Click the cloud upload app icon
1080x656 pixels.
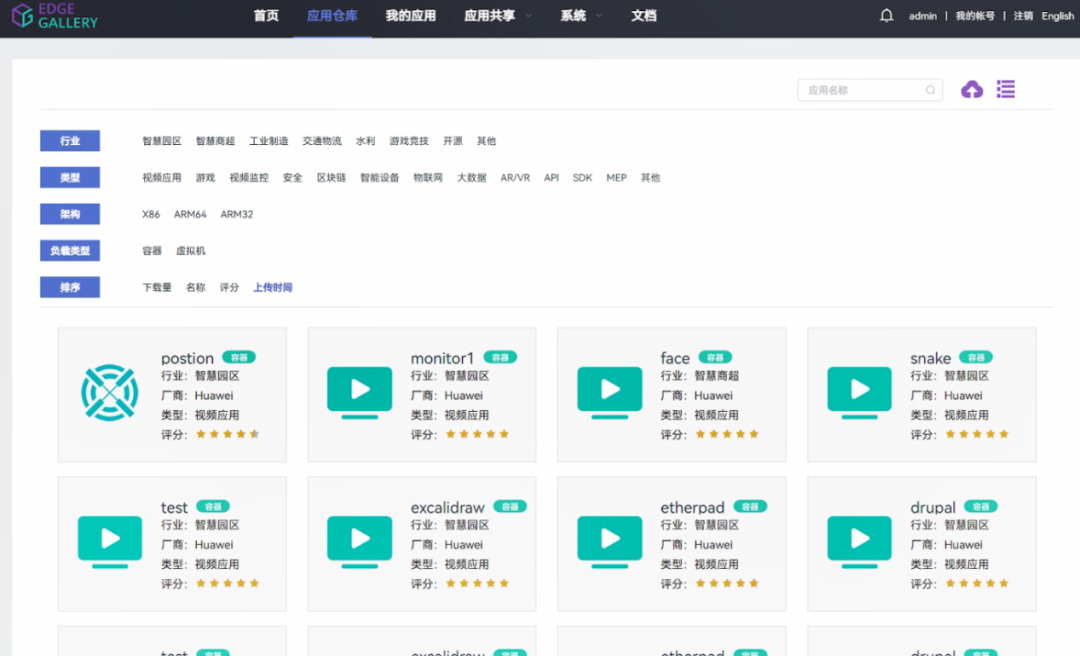coord(972,90)
